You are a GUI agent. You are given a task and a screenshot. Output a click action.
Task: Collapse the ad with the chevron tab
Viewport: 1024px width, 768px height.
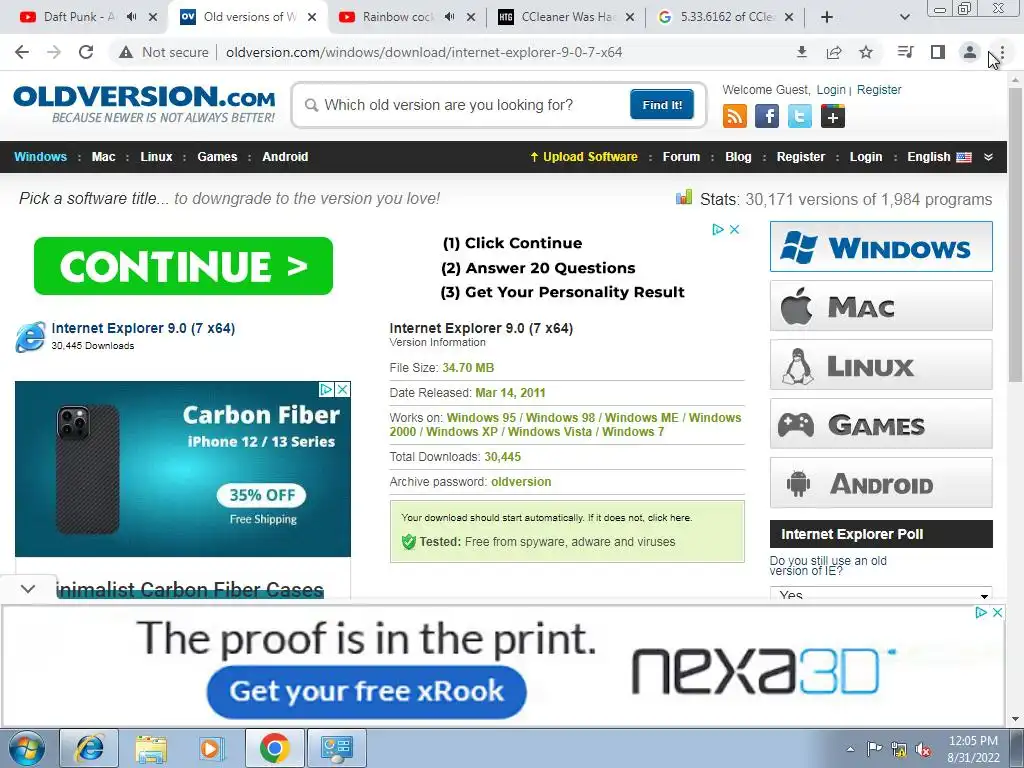pos(27,588)
